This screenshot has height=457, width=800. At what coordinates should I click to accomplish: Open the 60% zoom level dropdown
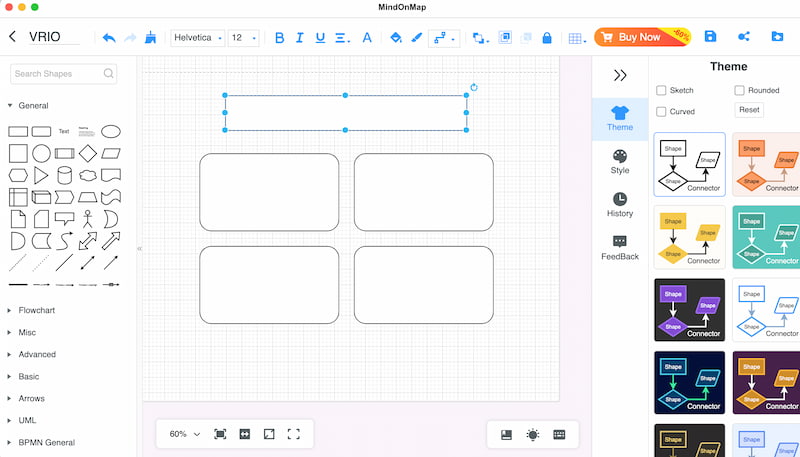[x=184, y=434]
